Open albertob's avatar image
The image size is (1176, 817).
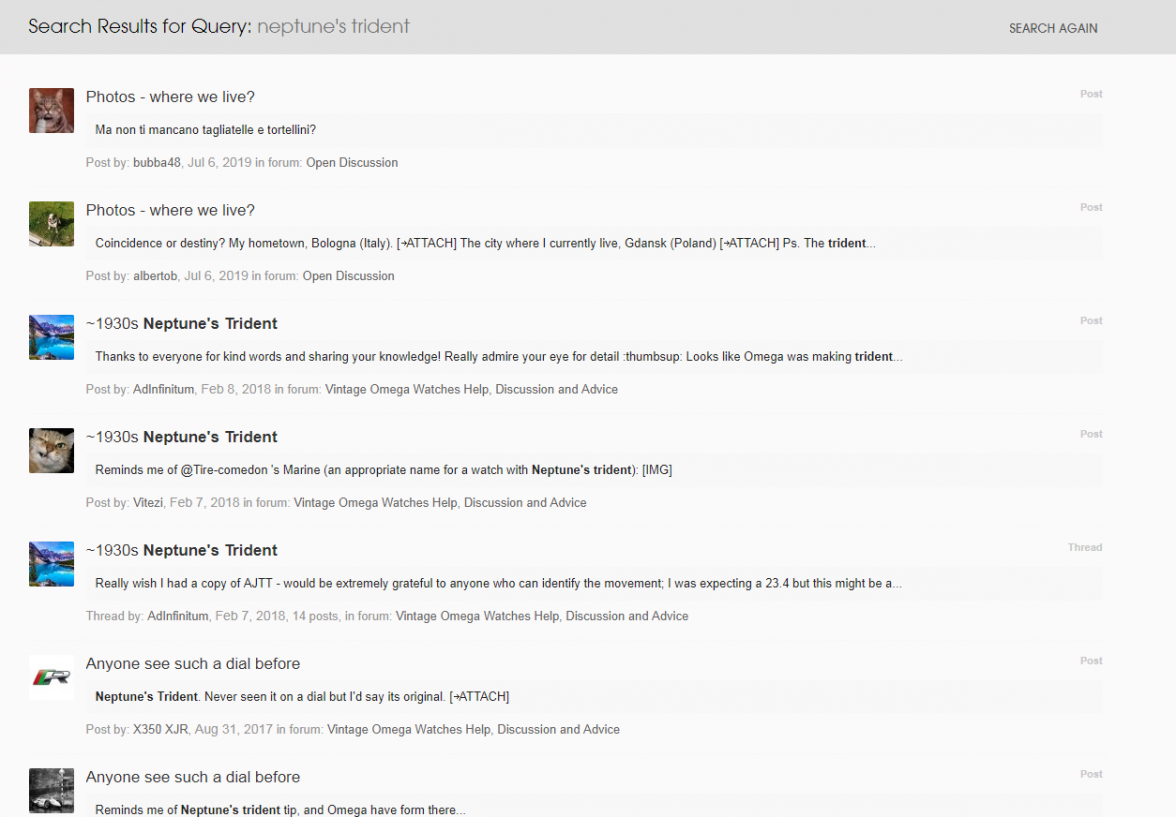[x=51, y=223]
